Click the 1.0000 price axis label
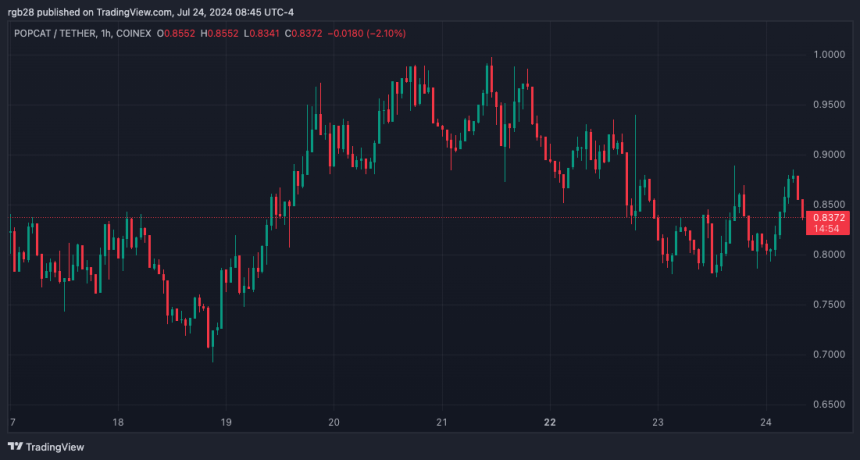860x460 pixels. (828, 54)
